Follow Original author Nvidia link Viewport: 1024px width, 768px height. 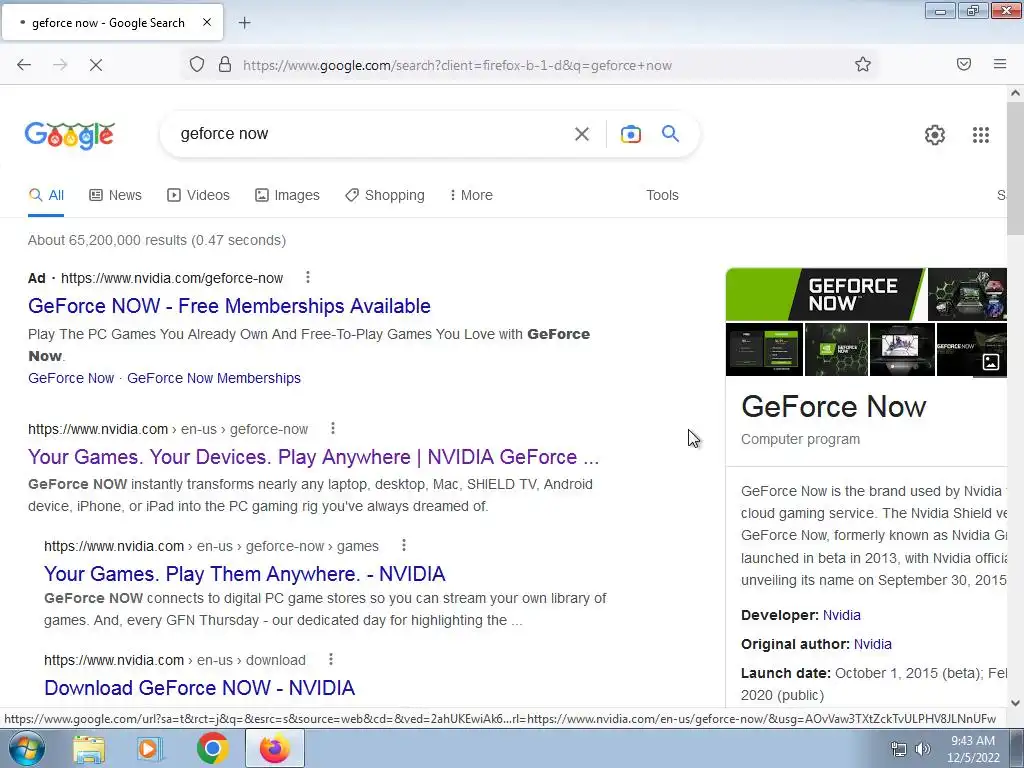(x=872, y=644)
